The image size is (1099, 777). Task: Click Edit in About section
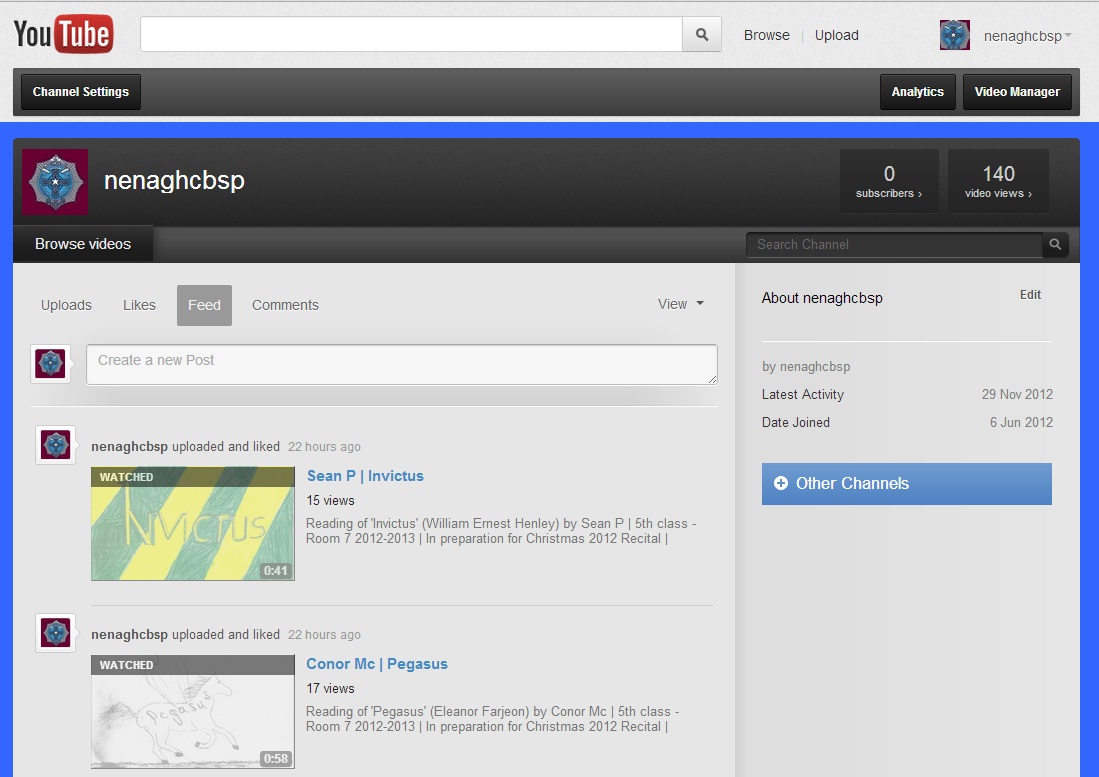(x=1030, y=295)
